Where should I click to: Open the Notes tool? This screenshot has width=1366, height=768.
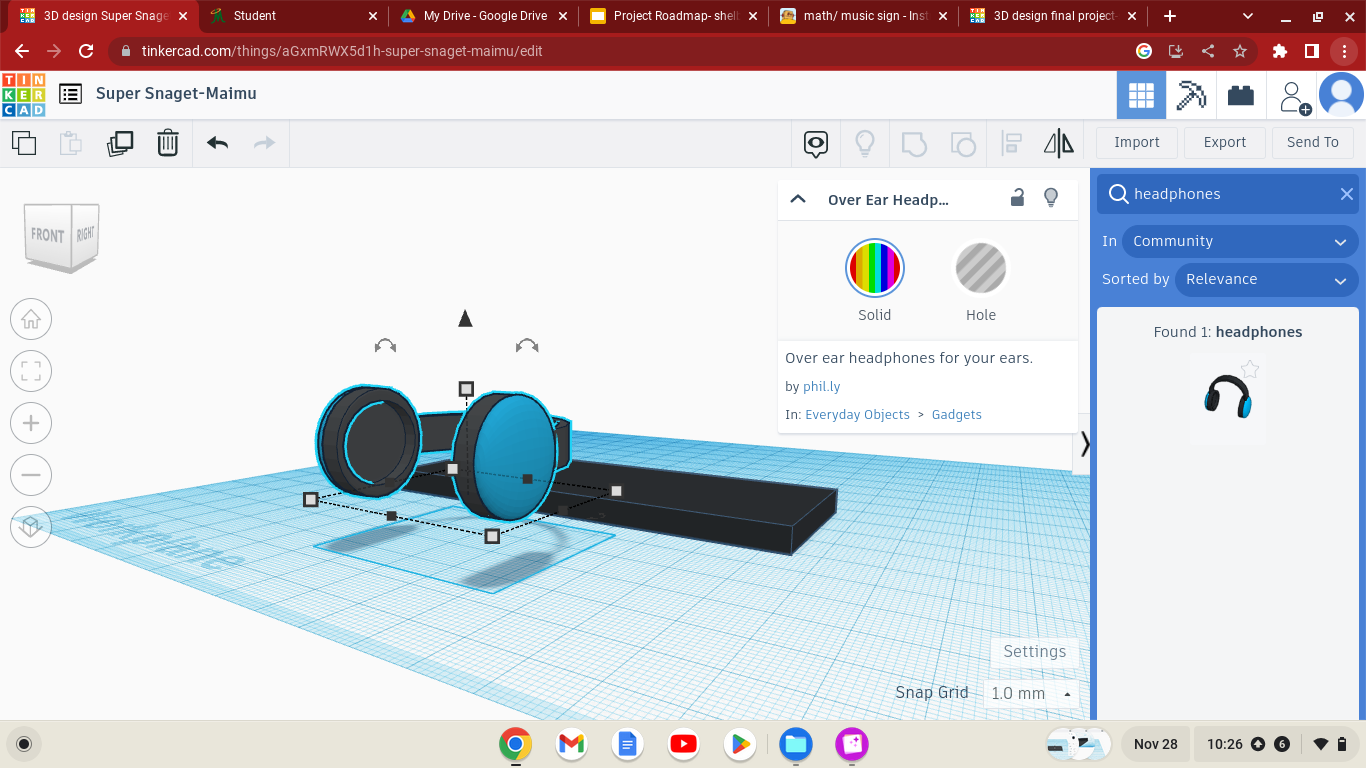click(x=815, y=143)
